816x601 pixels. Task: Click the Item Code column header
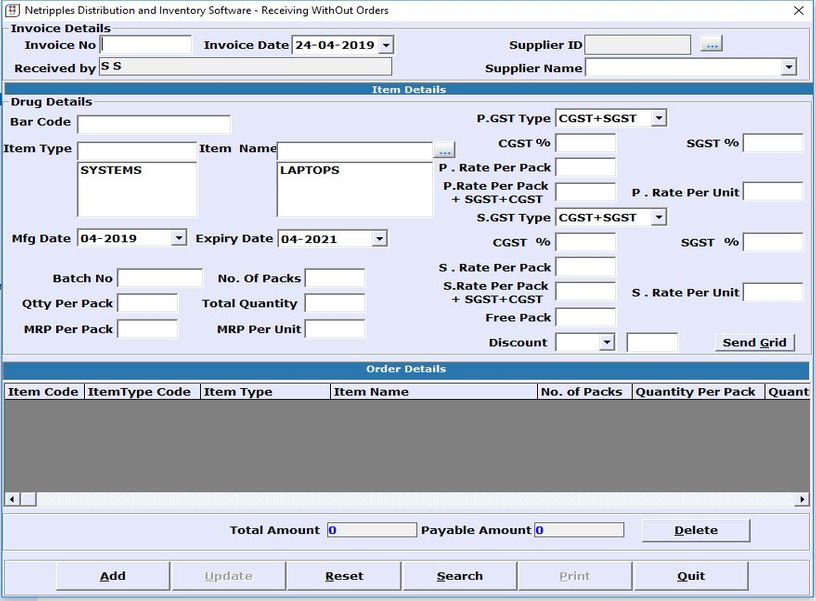pyautogui.click(x=44, y=392)
